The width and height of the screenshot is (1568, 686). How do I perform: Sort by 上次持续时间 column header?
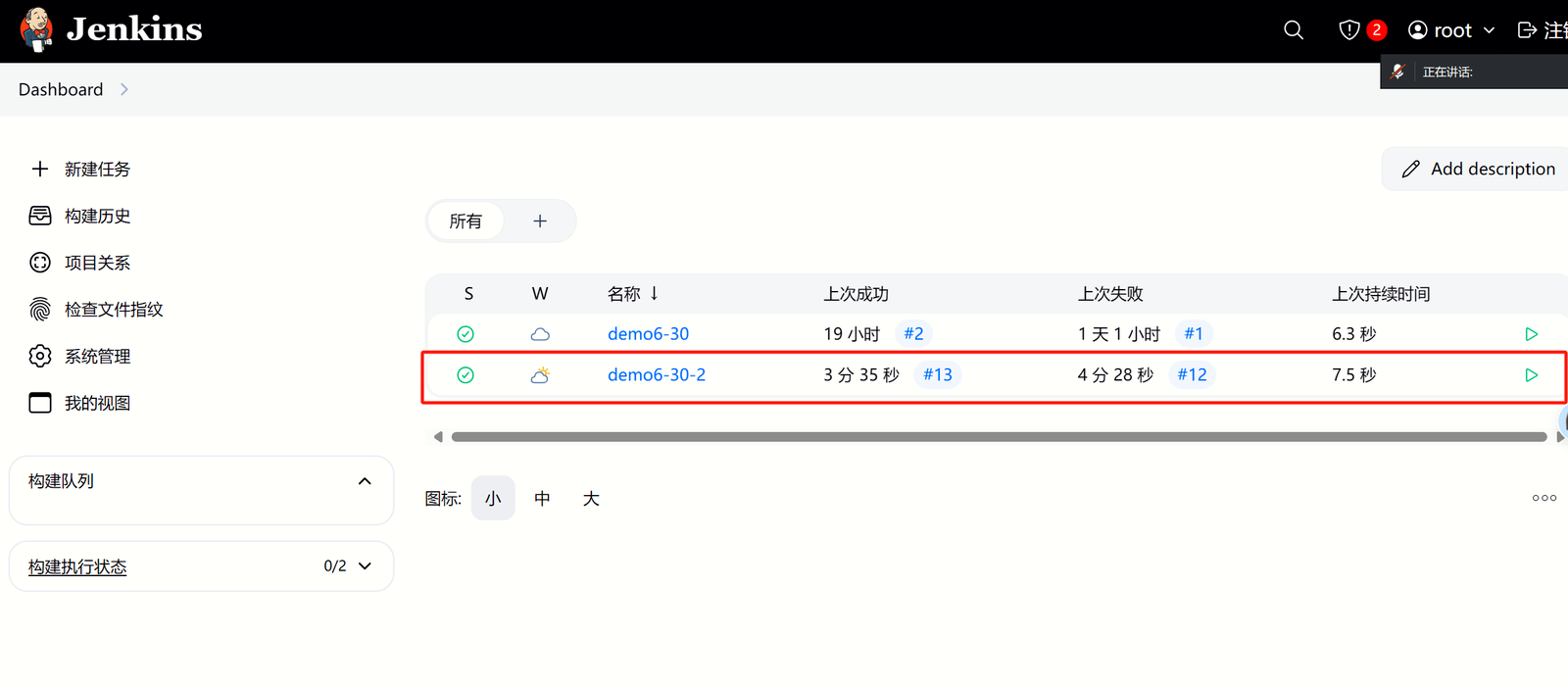coord(1381,294)
